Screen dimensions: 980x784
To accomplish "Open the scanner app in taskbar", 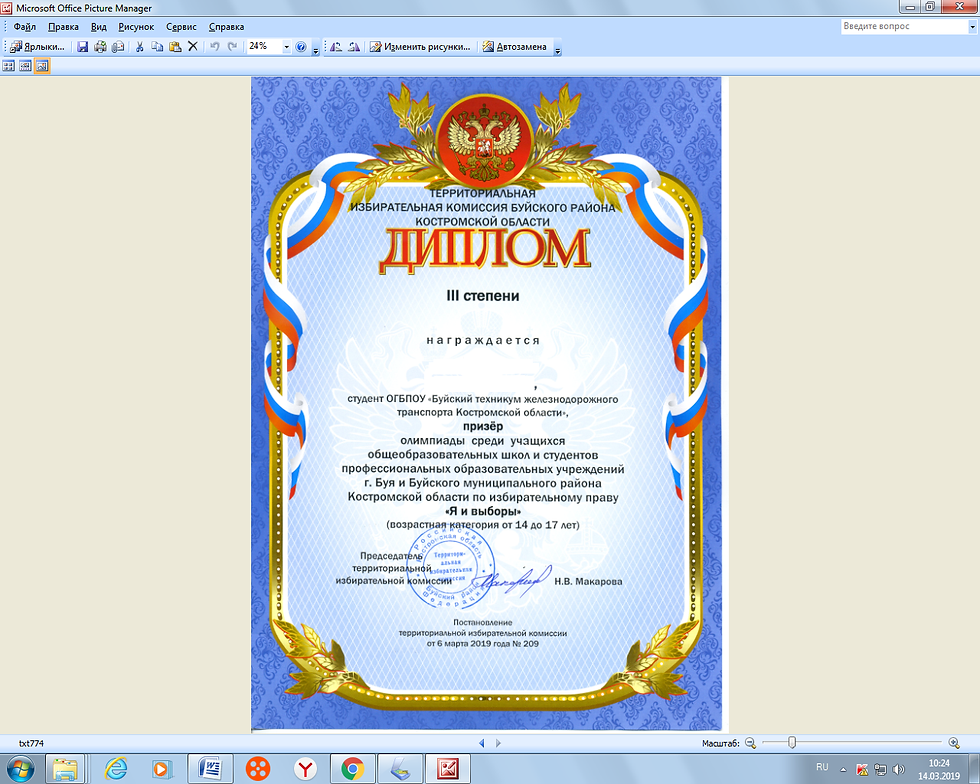I will (401, 768).
